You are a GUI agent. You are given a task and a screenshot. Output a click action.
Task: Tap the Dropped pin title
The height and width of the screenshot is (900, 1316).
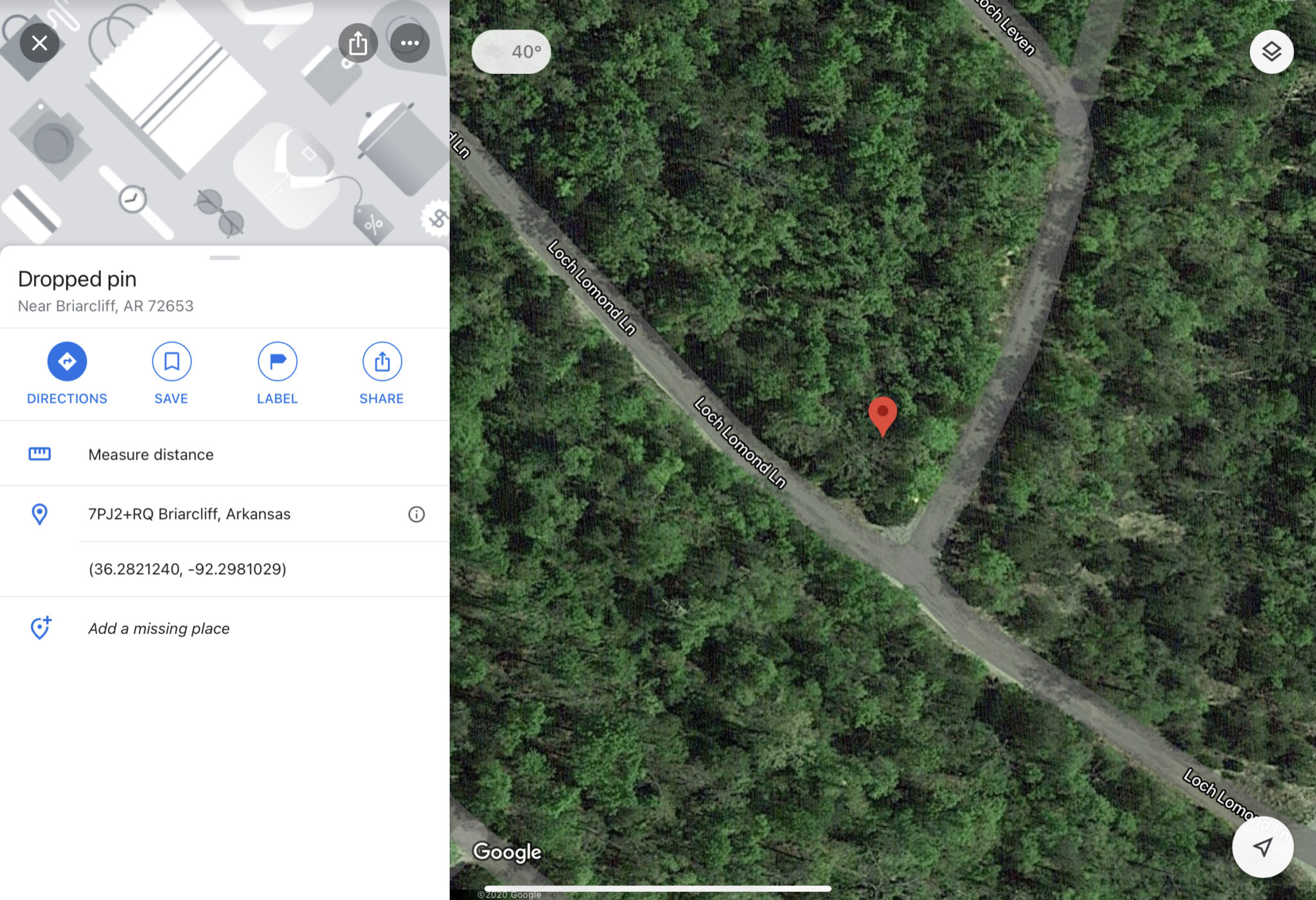click(x=77, y=279)
